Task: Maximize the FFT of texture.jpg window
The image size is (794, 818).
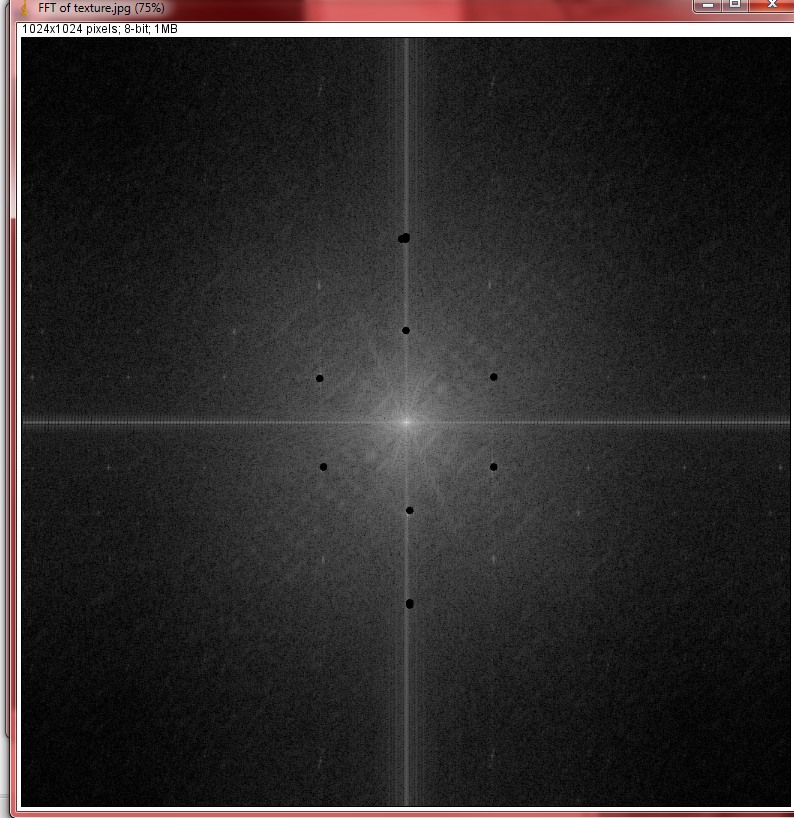Action: pyautogui.click(x=735, y=5)
